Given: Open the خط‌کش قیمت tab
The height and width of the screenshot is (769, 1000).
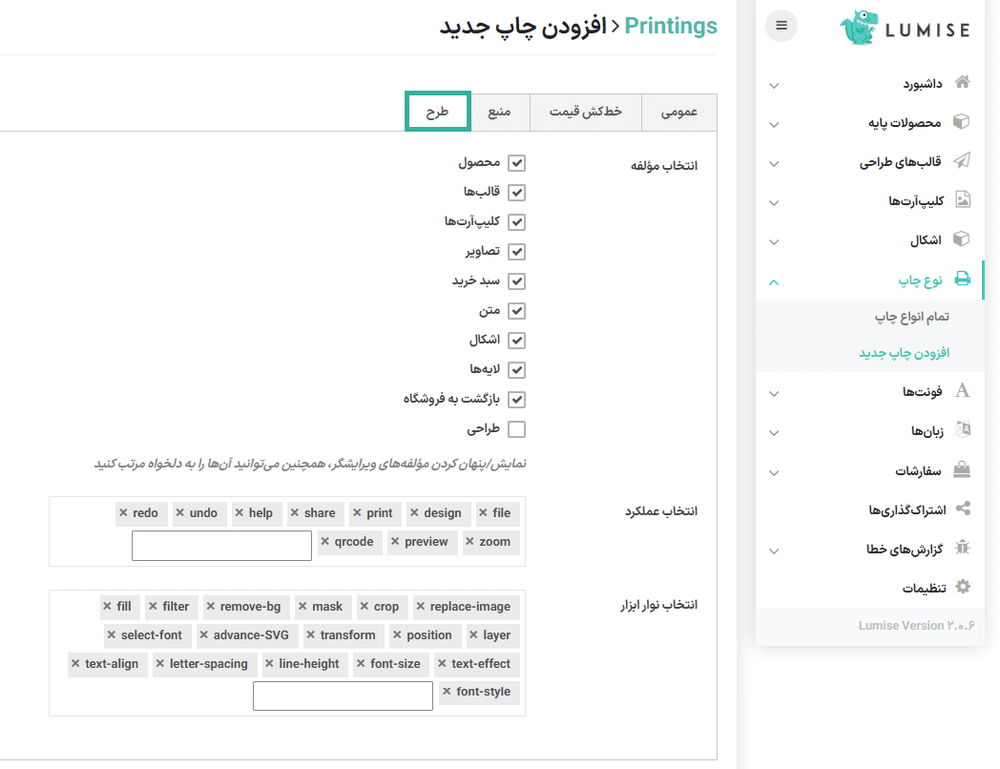Looking at the screenshot, I should (585, 112).
